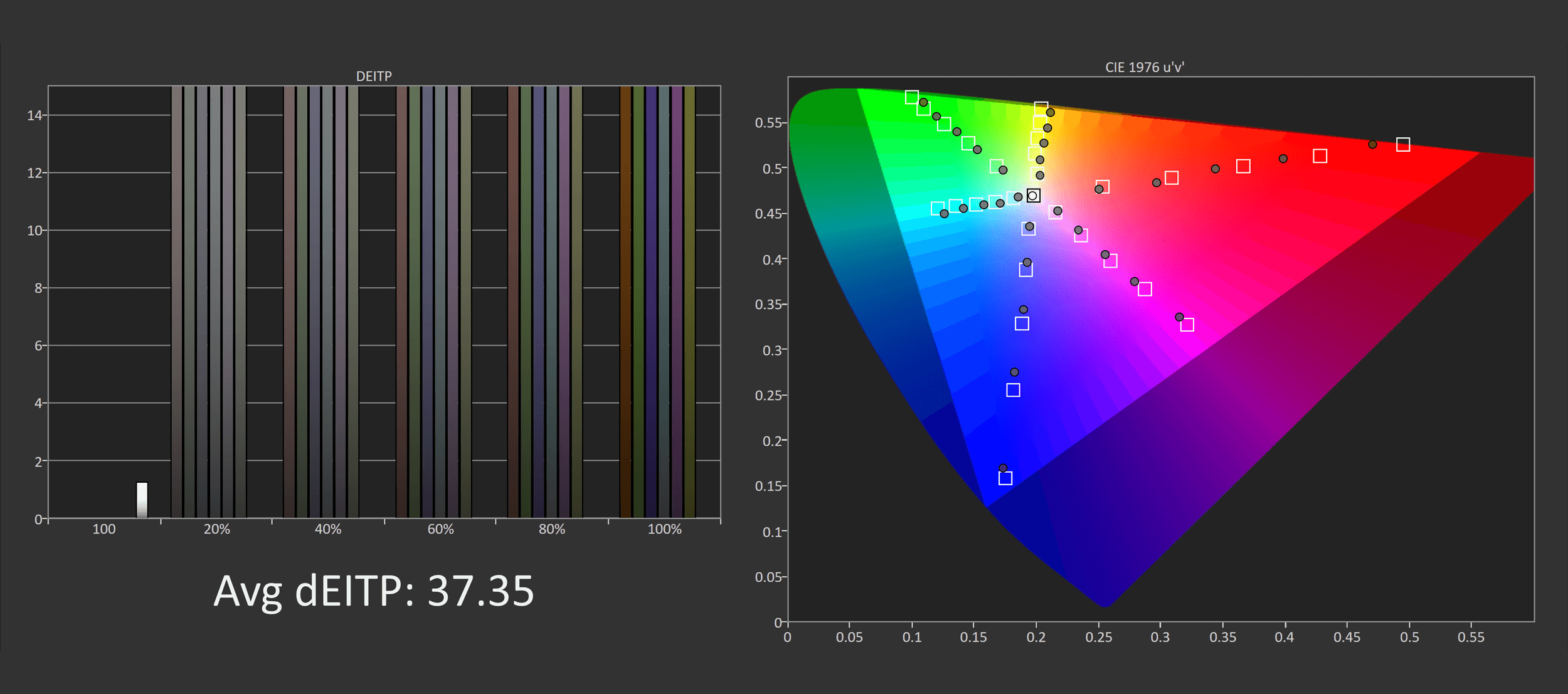The image size is (1568, 694).
Task: Select the top-left green target square
Action: pyautogui.click(x=912, y=97)
